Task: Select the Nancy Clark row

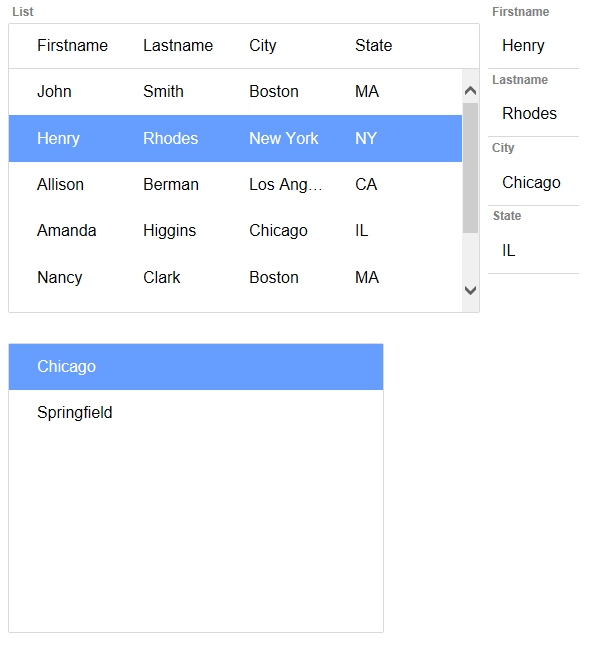Action: pyautogui.click(x=235, y=277)
